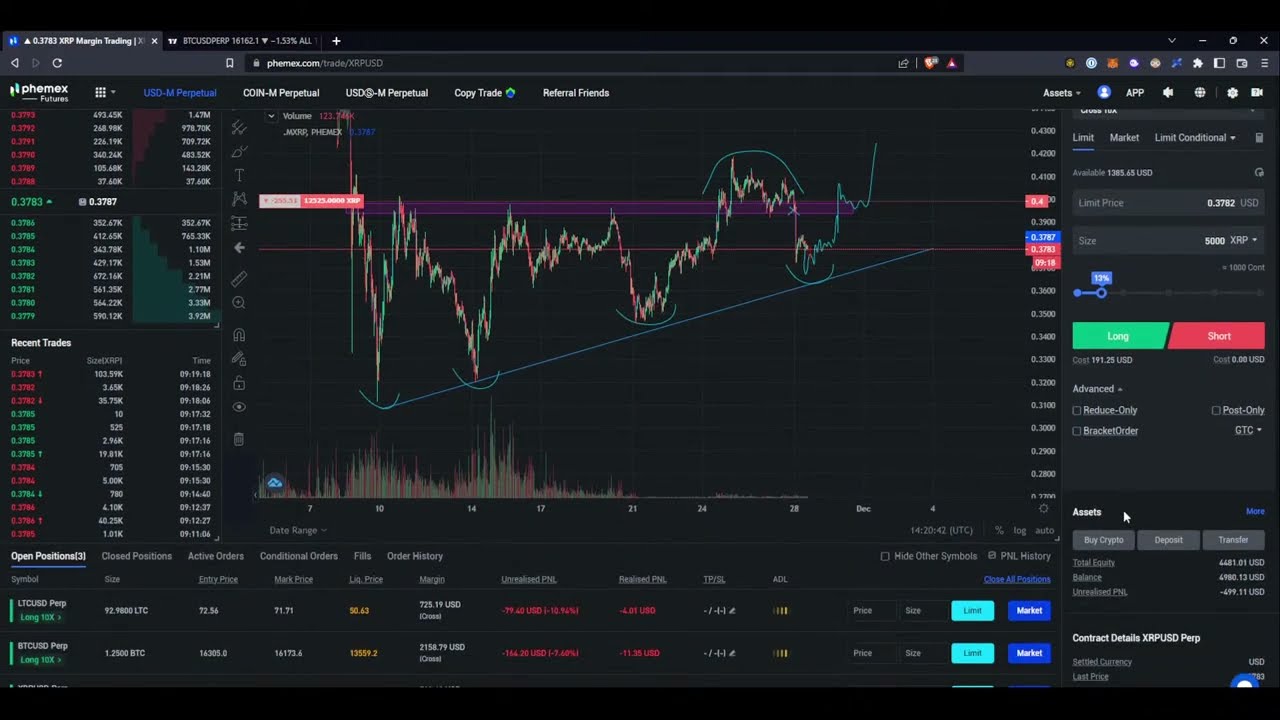Screen dimensions: 1280x720
Task: Check Hide Other Symbols
Action: [x=885, y=556]
